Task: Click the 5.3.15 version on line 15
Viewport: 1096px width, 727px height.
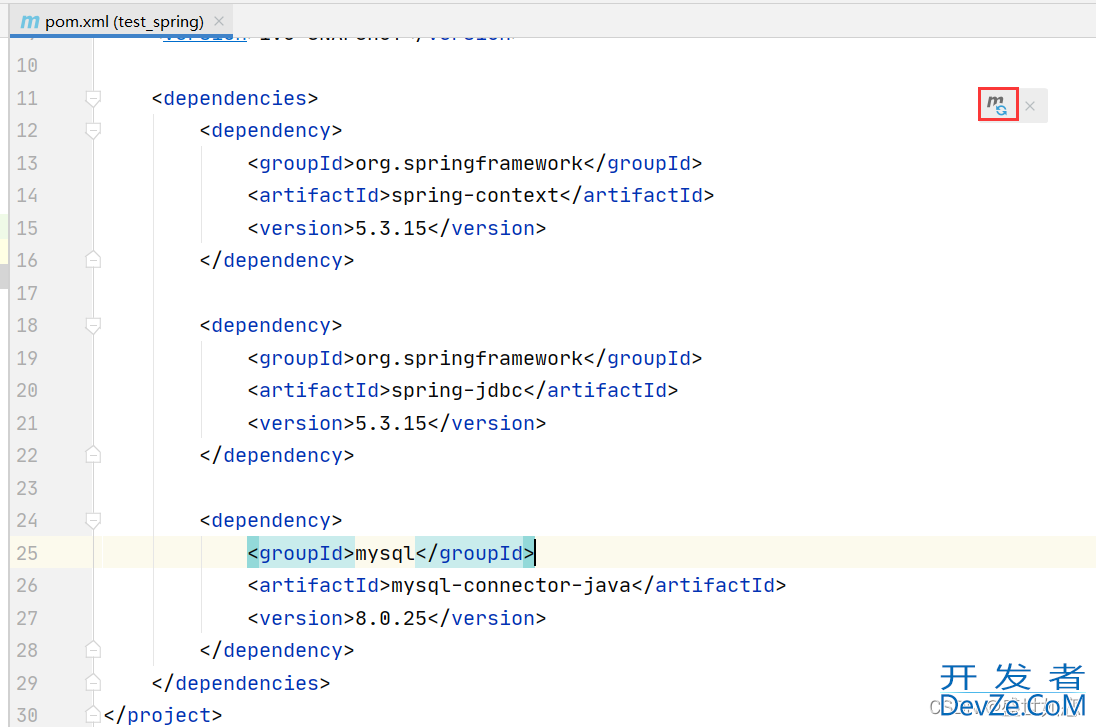Action: (x=391, y=228)
